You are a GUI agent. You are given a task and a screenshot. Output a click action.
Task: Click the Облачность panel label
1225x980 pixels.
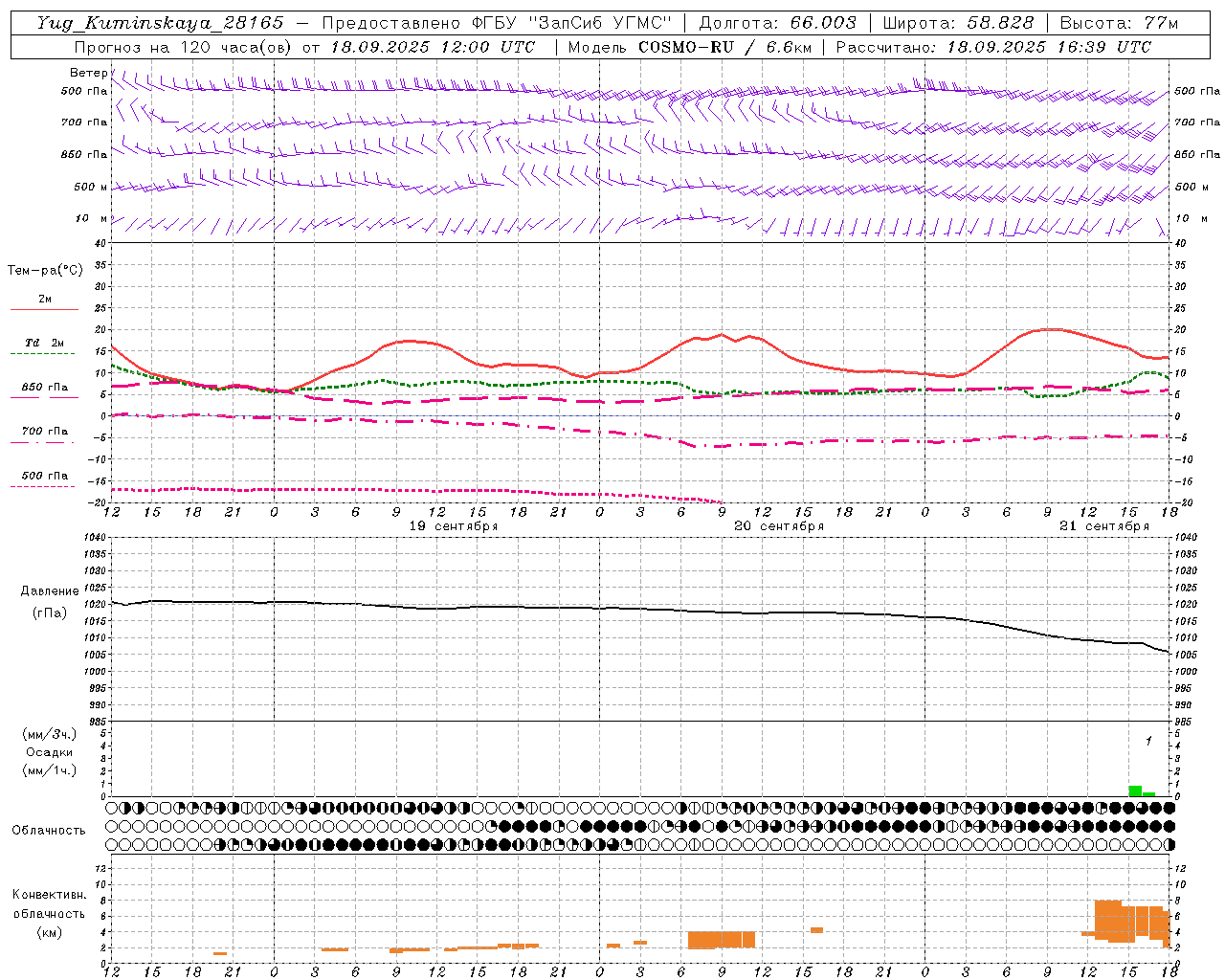pos(49,831)
